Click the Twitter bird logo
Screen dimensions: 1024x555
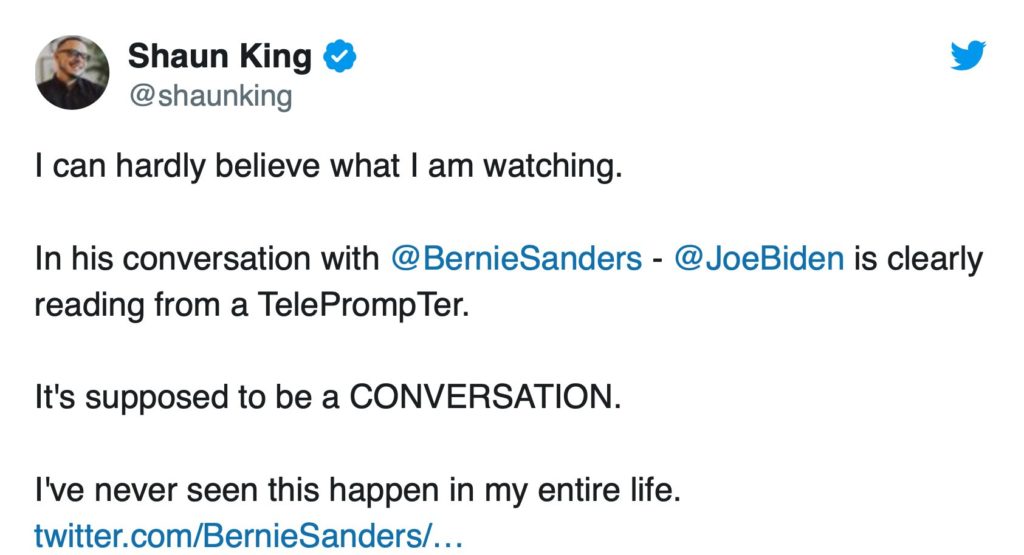click(x=968, y=56)
